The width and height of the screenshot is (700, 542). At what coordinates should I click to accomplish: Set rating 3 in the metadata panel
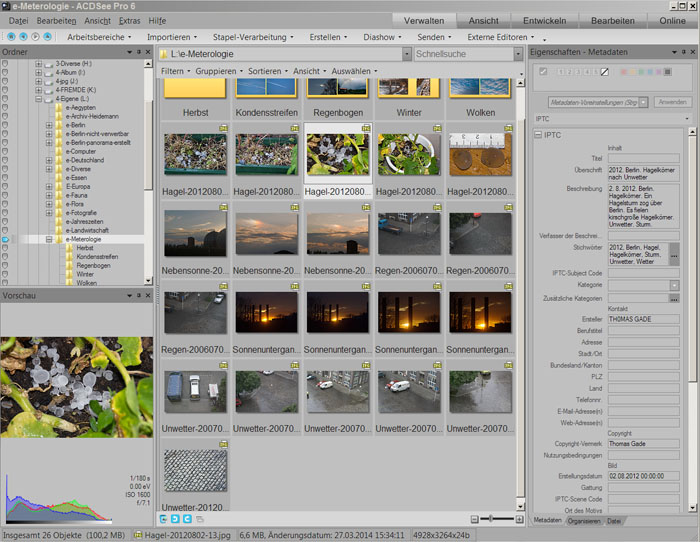click(x=579, y=72)
